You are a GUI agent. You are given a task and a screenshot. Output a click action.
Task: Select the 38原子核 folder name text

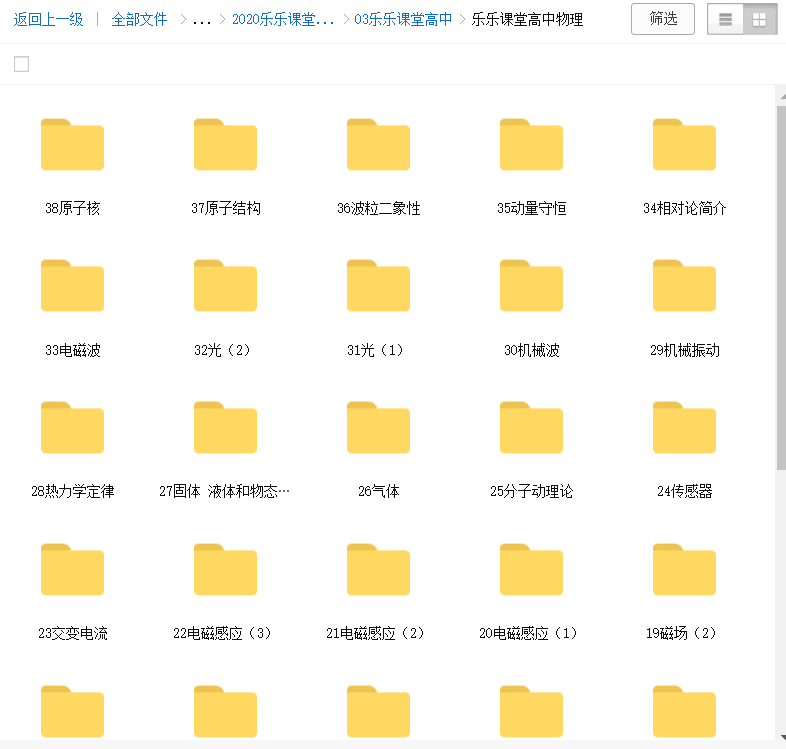click(x=73, y=208)
